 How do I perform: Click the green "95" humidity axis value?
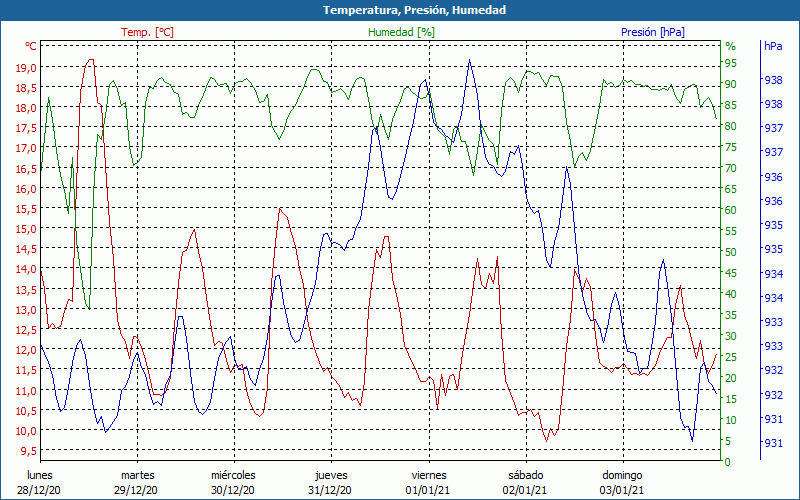tap(731, 63)
